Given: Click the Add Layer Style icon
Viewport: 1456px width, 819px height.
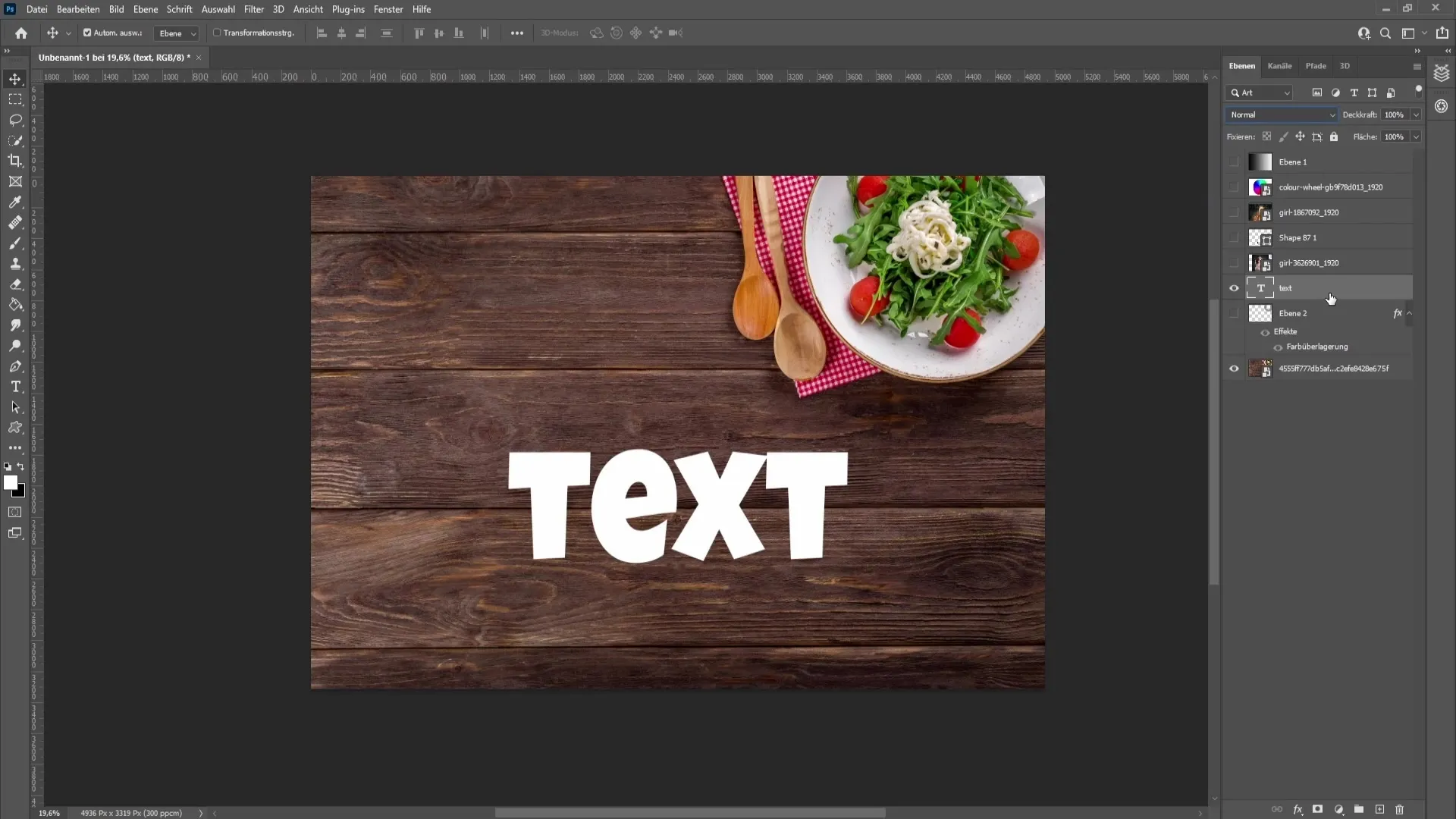Looking at the screenshot, I should point(1298,809).
